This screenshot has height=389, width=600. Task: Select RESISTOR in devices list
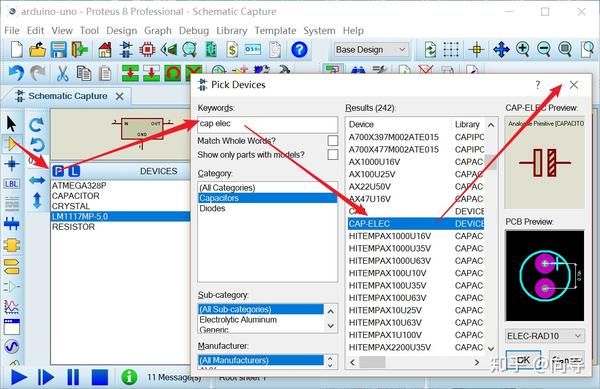120,227
